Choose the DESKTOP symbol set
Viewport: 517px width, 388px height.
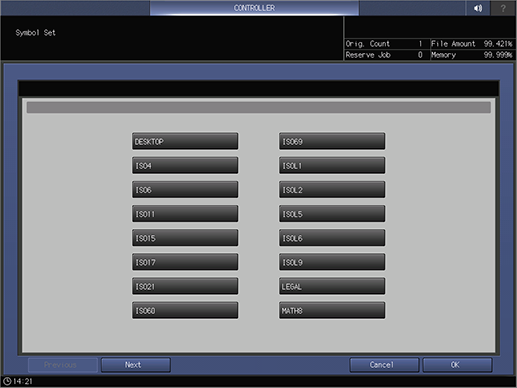click(185, 141)
